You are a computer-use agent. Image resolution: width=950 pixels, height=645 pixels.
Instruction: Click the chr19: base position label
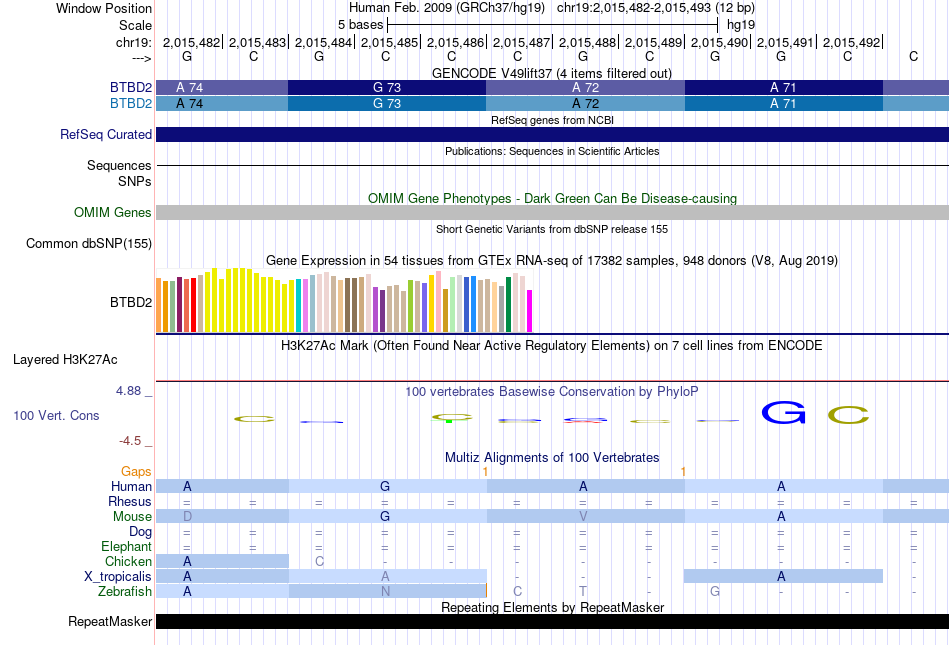133,42
